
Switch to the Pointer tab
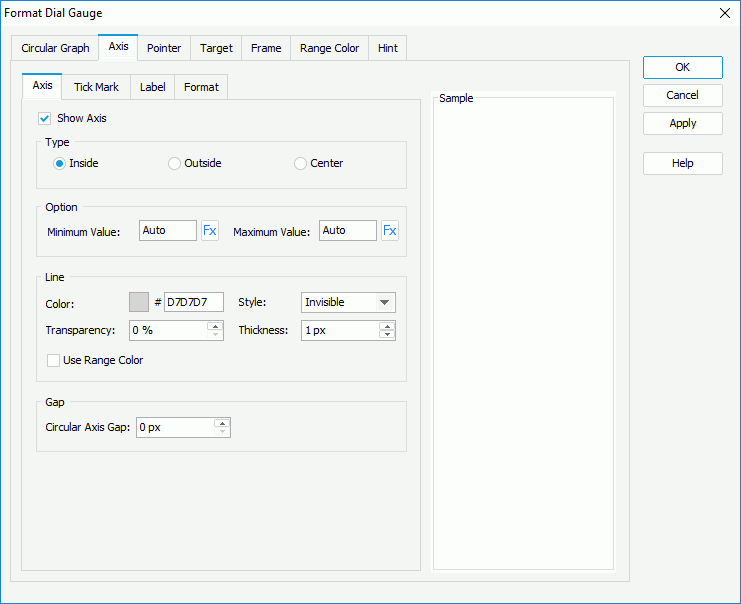[164, 48]
